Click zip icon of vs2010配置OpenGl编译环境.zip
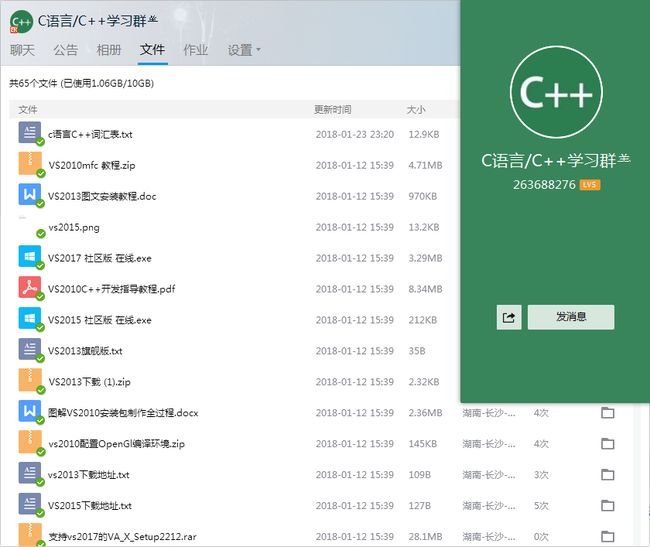650x547 pixels. point(30,442)
